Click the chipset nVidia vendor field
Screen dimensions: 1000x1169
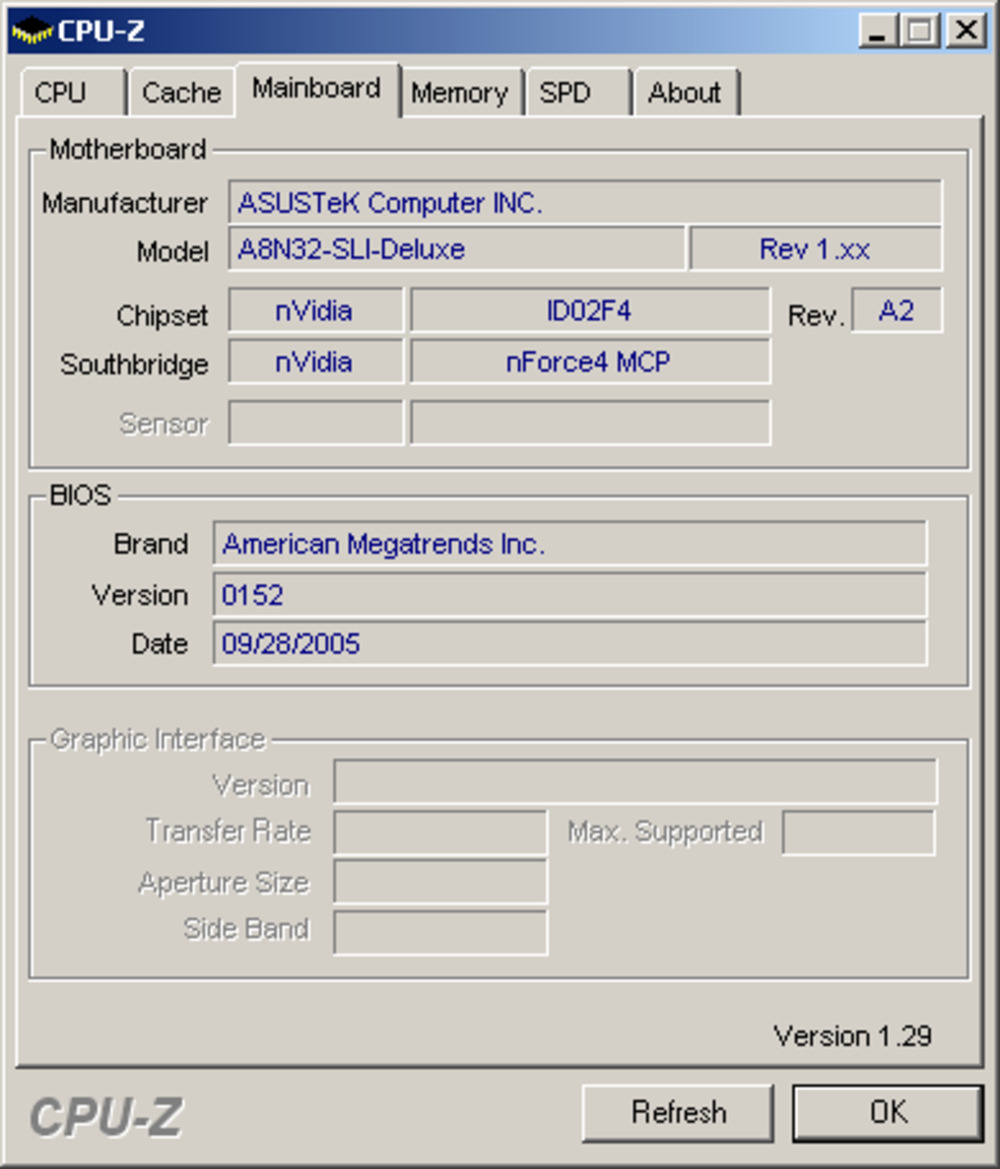(x=315, y=310)
